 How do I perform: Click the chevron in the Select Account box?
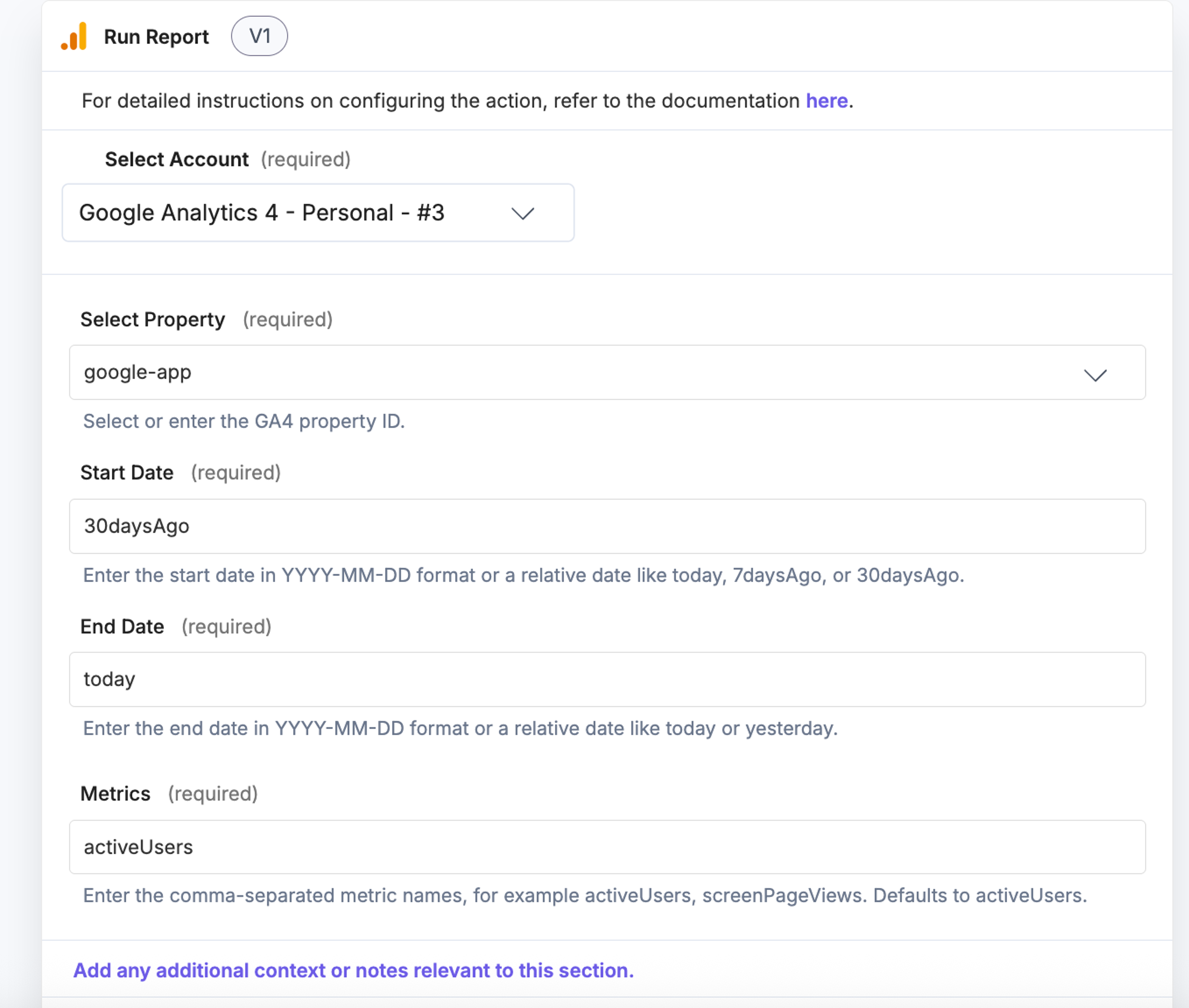[522, 214]
